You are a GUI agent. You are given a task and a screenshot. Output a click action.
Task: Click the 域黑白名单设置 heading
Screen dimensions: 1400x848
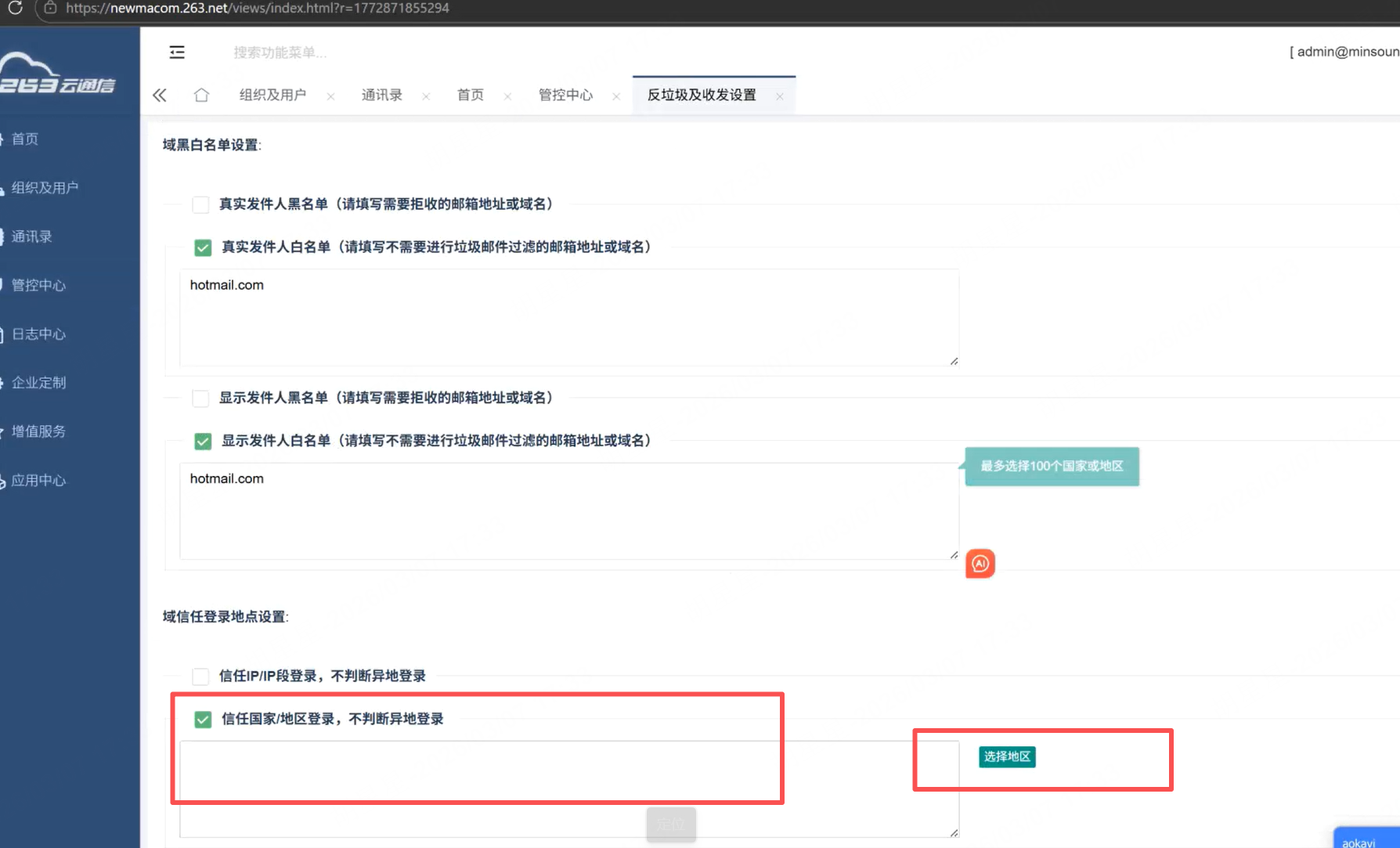(211, 145)
